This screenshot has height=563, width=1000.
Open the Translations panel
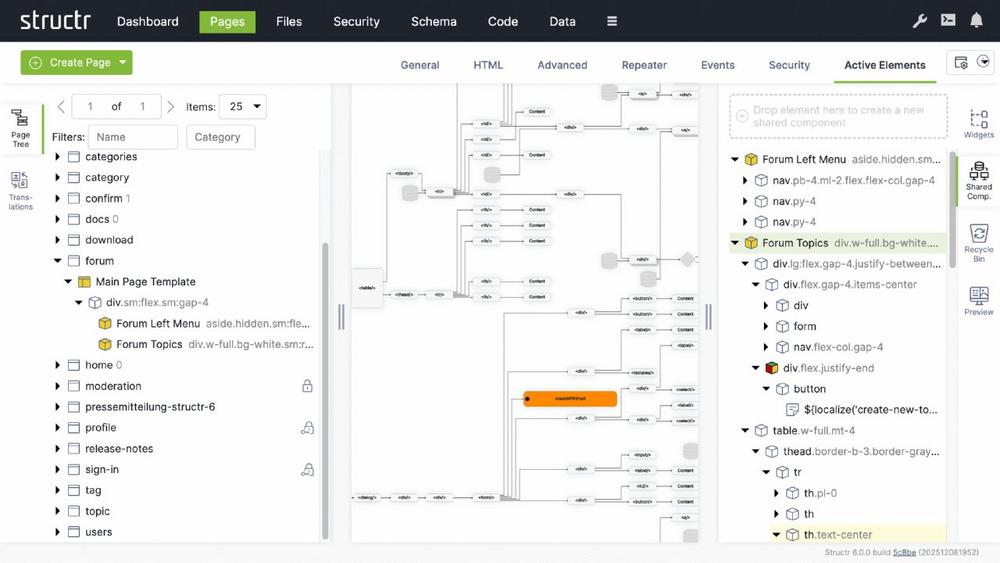point(20,190)
